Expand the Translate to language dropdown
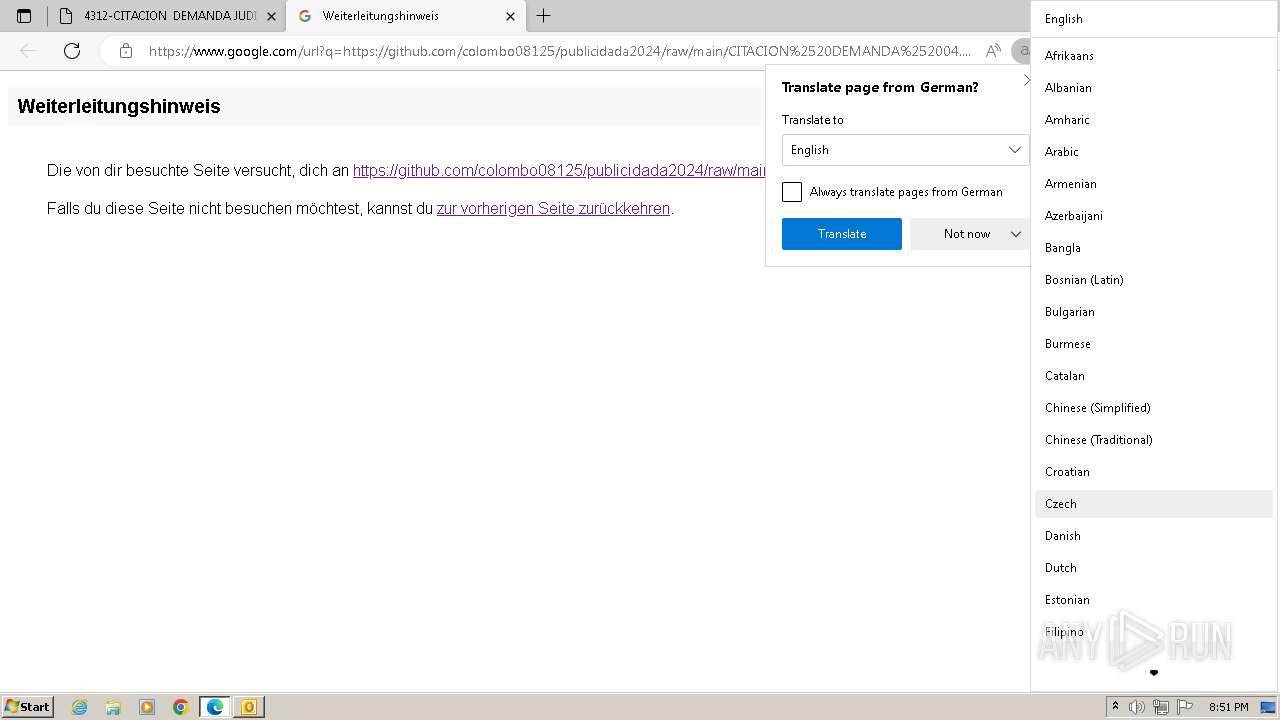The width and height of the screenshot is (1280, 720). tap(905, 150)
